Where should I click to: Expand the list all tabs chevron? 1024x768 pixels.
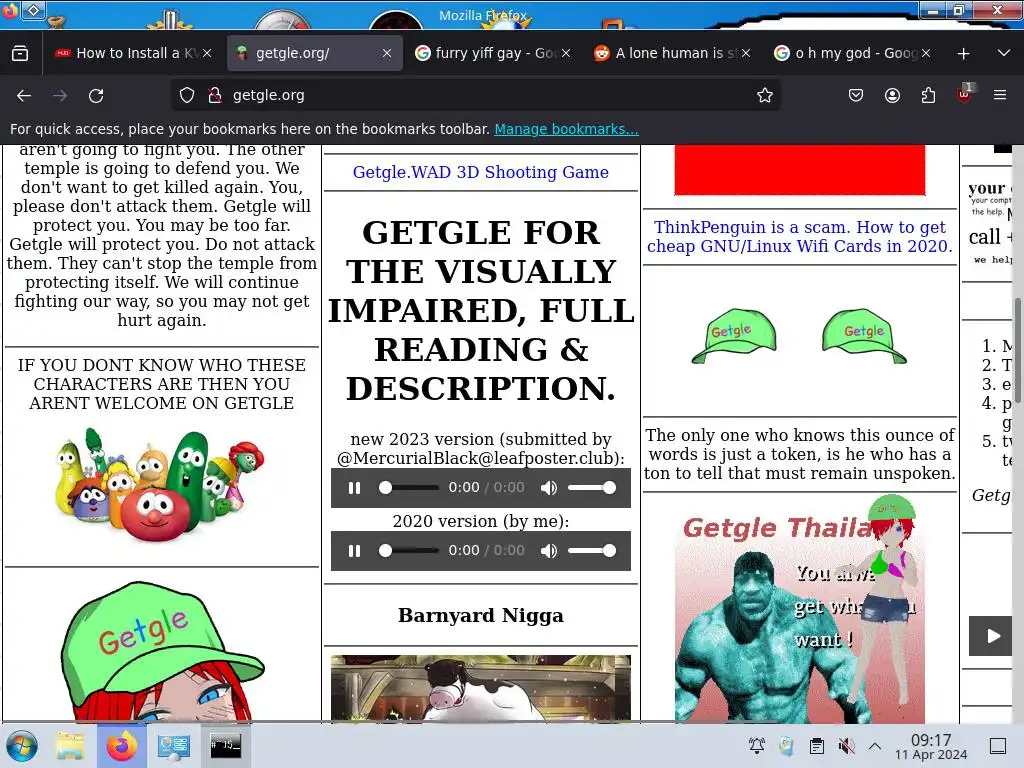click(1004, 53)
